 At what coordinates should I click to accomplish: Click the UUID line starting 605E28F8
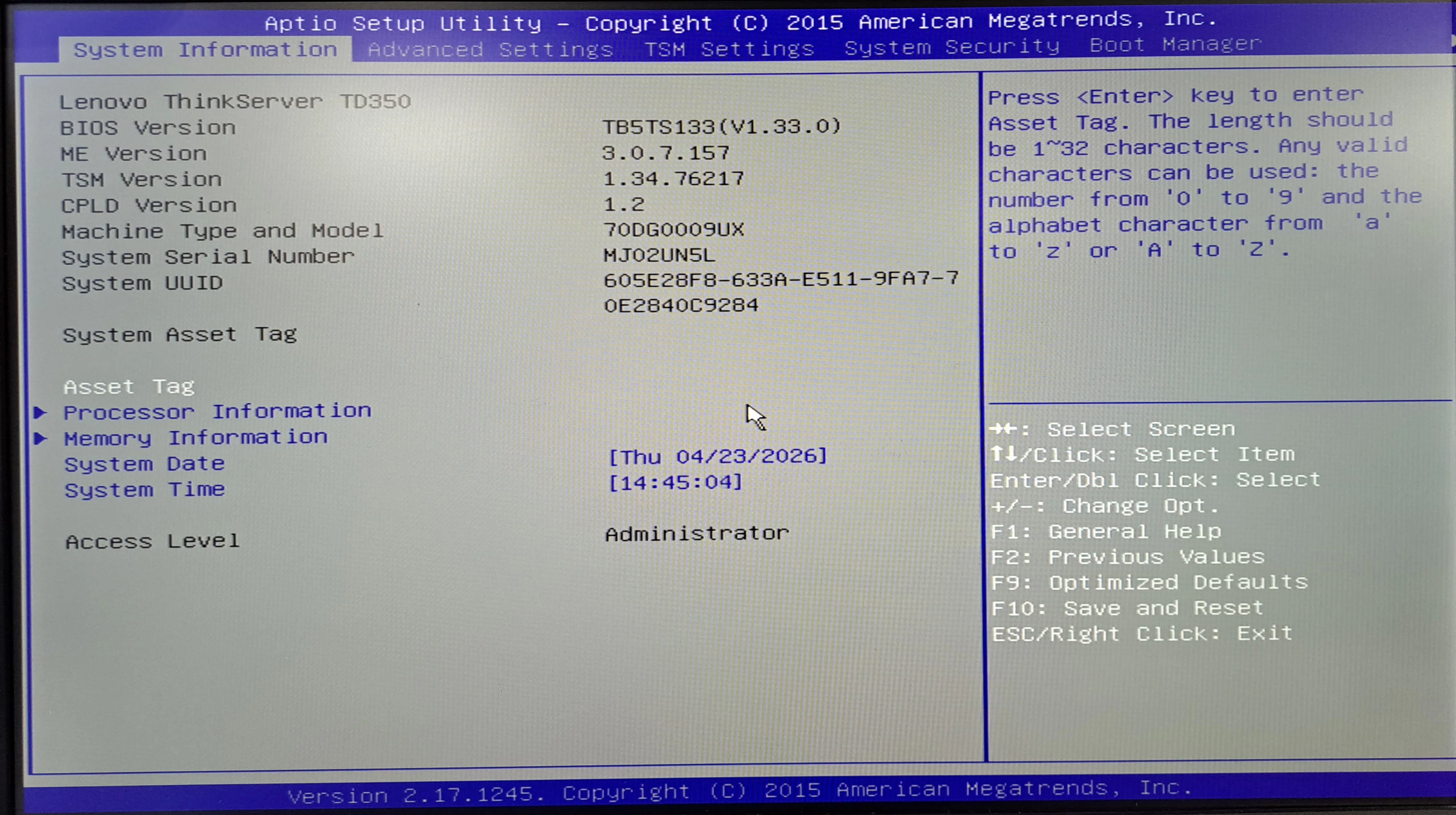tap(781, 279)
